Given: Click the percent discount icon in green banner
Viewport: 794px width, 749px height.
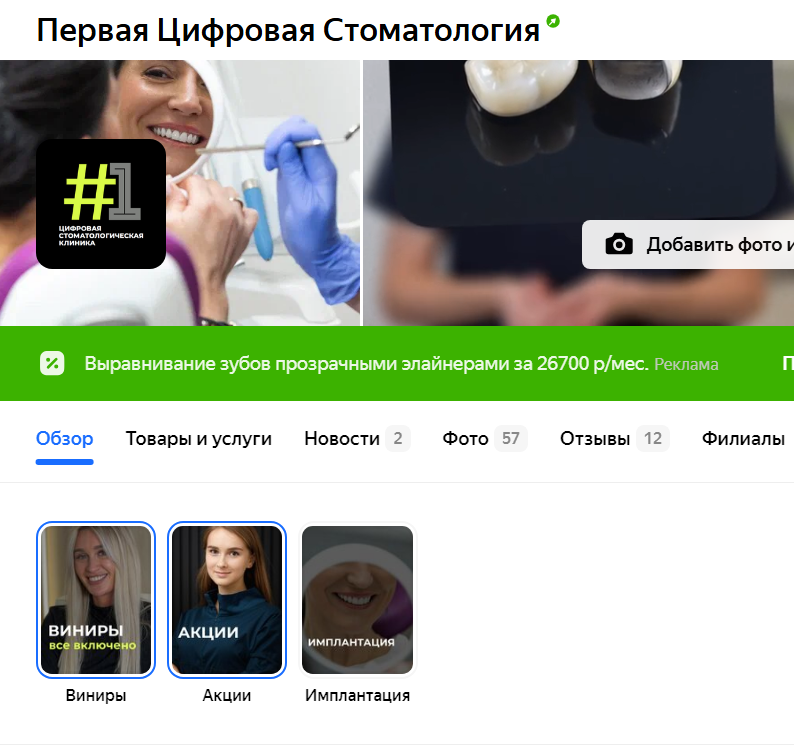Looking at the screenshot, I should pyautogui.click(x=52, y=364).
